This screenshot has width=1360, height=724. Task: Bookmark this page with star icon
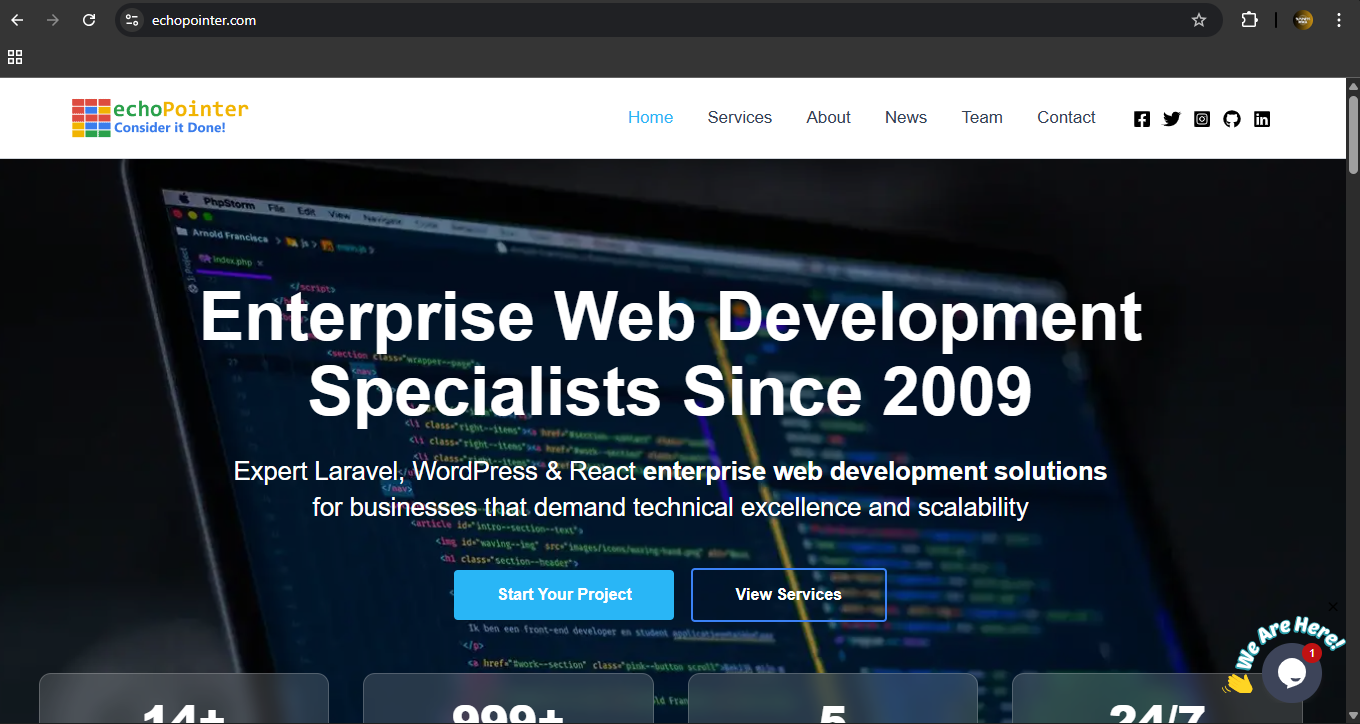click(1199, 20)
